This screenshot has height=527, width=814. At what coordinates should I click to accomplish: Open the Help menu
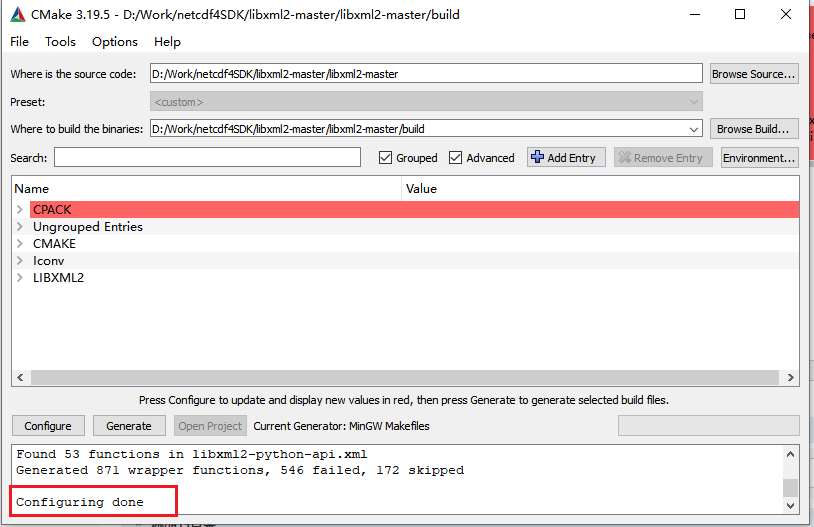(167, 42)
